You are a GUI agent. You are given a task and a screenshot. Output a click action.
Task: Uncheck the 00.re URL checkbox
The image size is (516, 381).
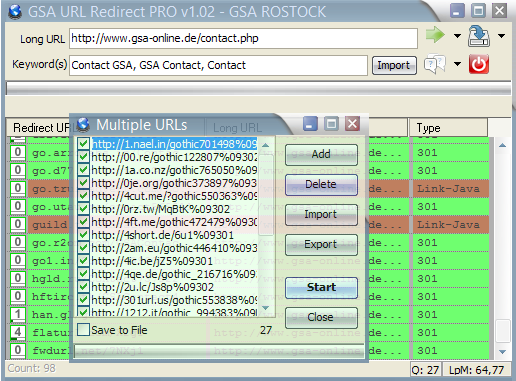[x=83, y=157]
